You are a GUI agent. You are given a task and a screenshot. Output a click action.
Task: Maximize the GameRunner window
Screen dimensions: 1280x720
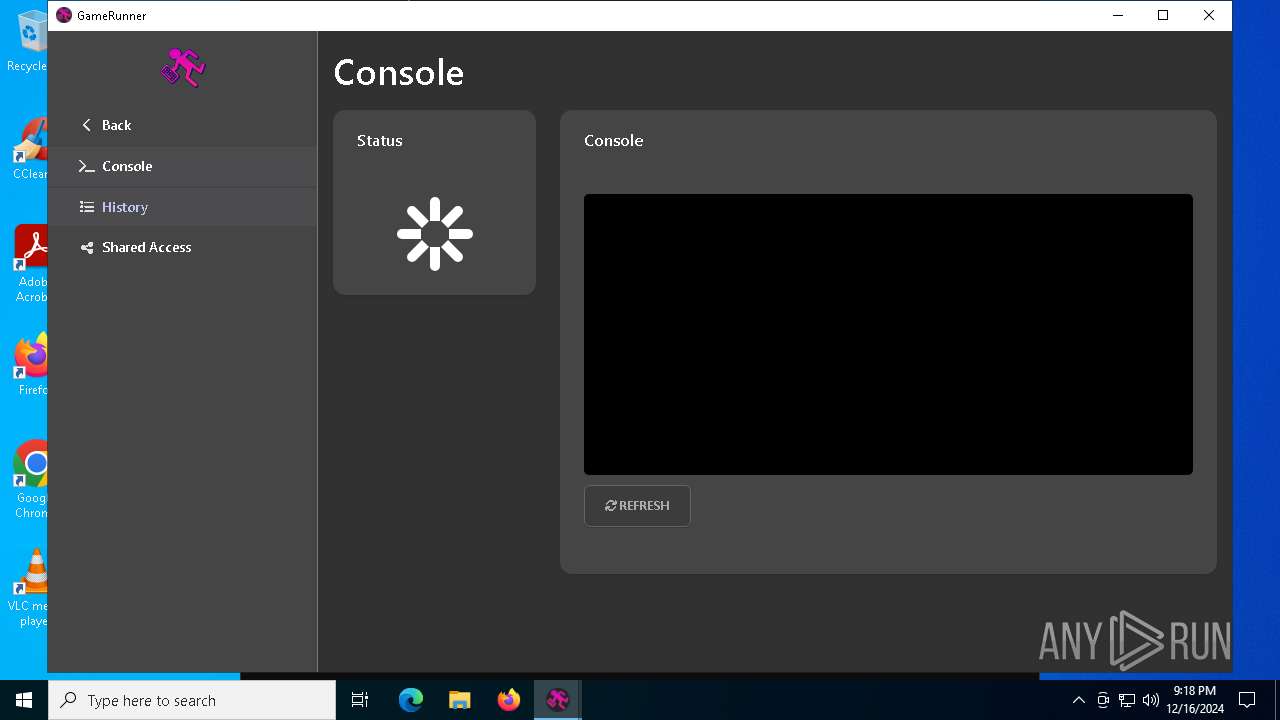click(1163, 15)
